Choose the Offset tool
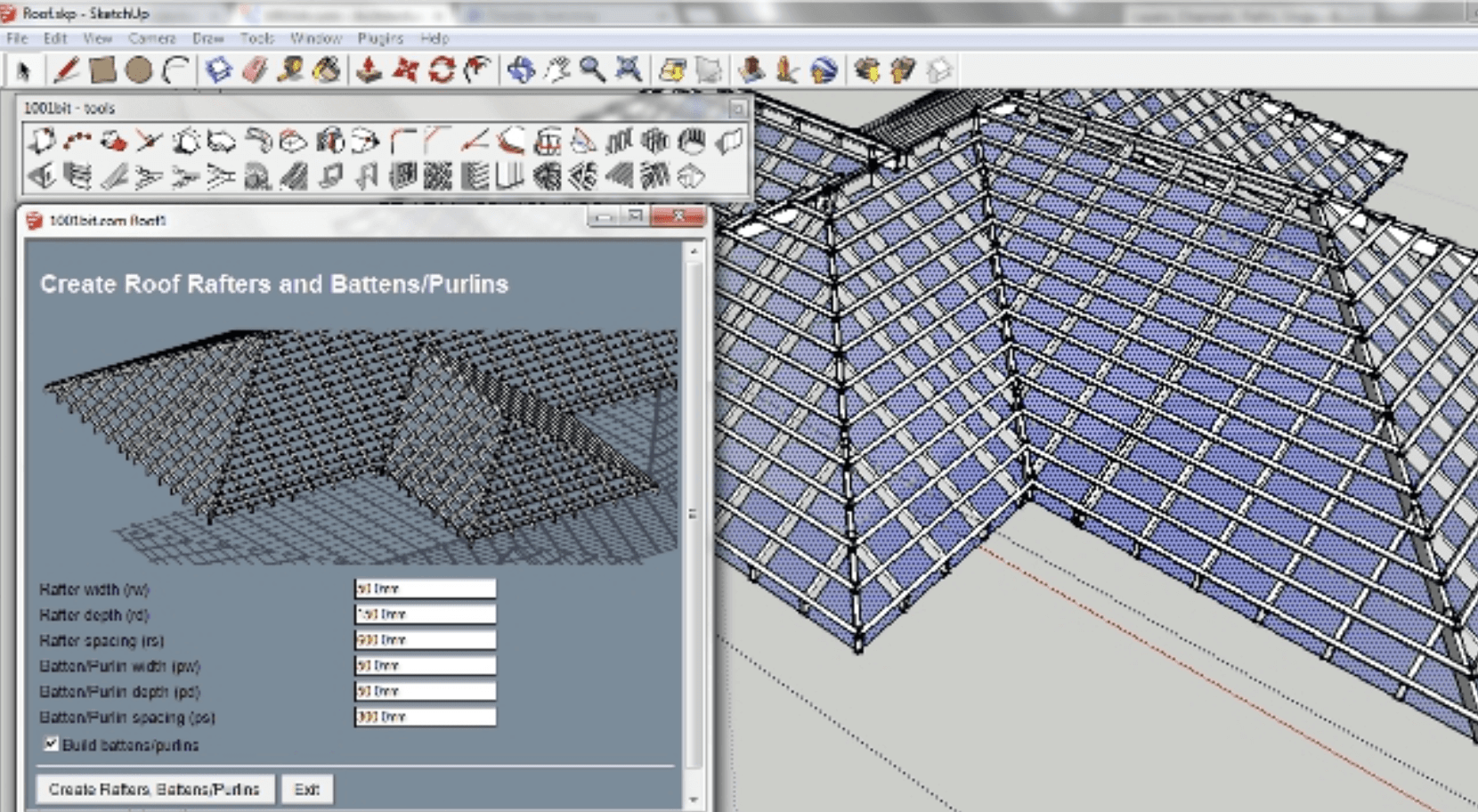Viewport: 1478px width, 812px height. (x=478, y=69)
